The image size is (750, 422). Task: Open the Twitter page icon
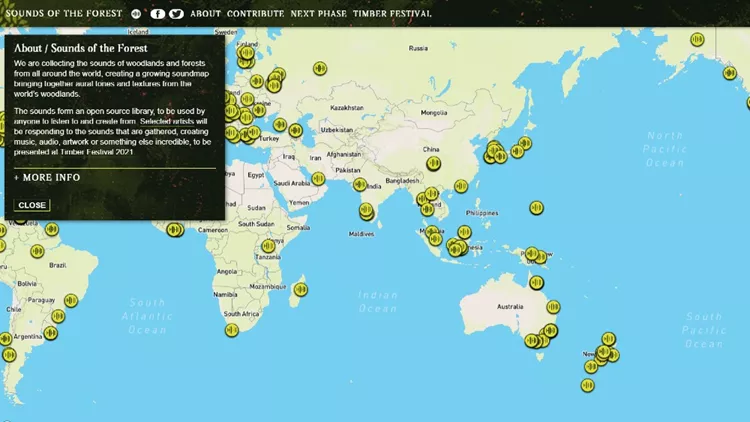tap(176, 14)
